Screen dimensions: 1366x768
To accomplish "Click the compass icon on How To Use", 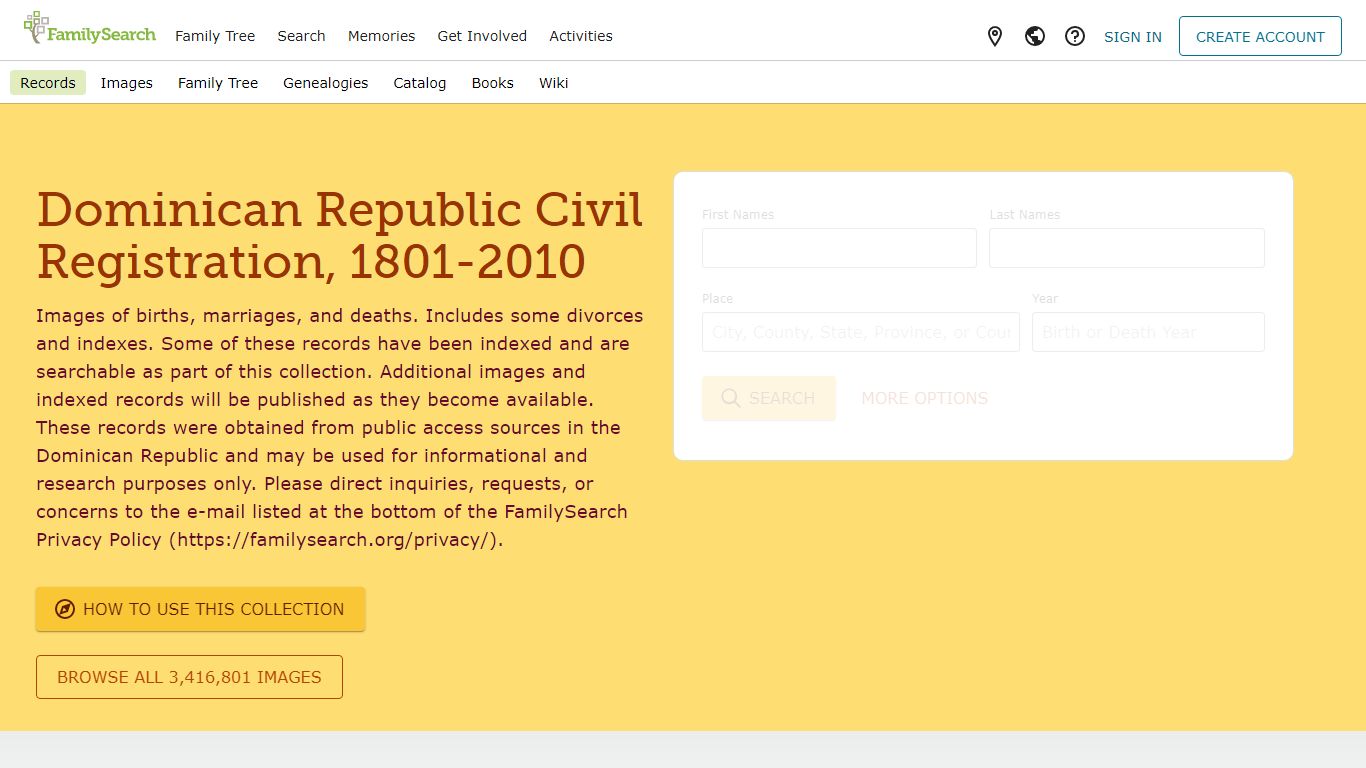I will (x=65, y=609).
